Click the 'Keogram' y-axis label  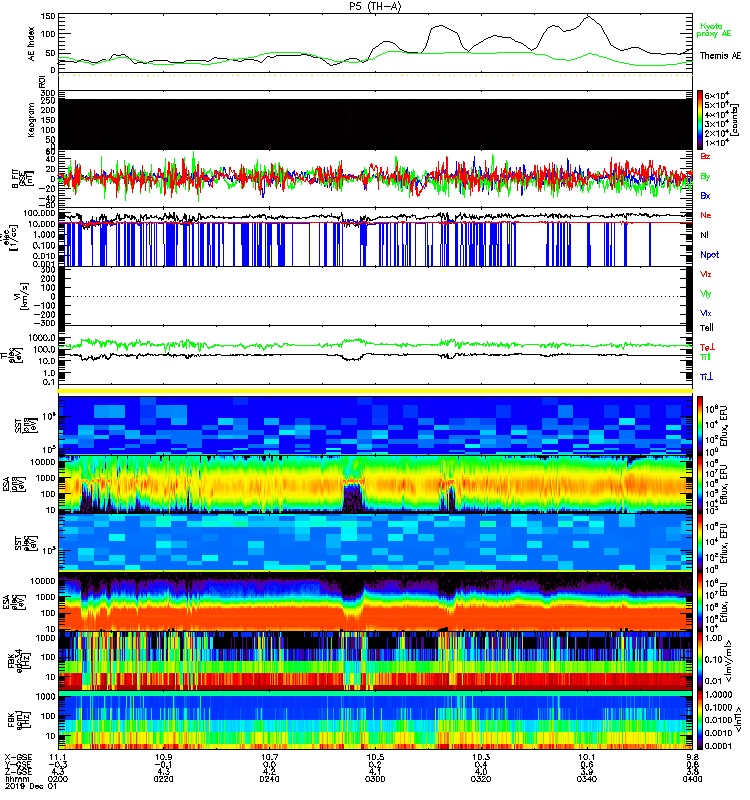tap(31, 120)
